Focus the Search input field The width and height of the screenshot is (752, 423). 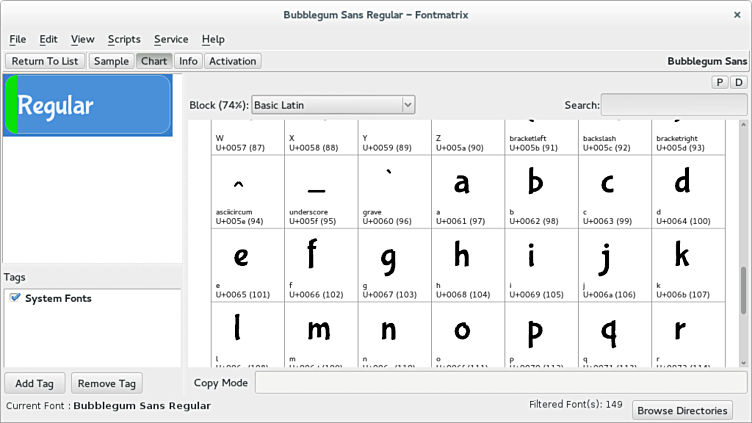pyautogui.click(x=674, y=105)
